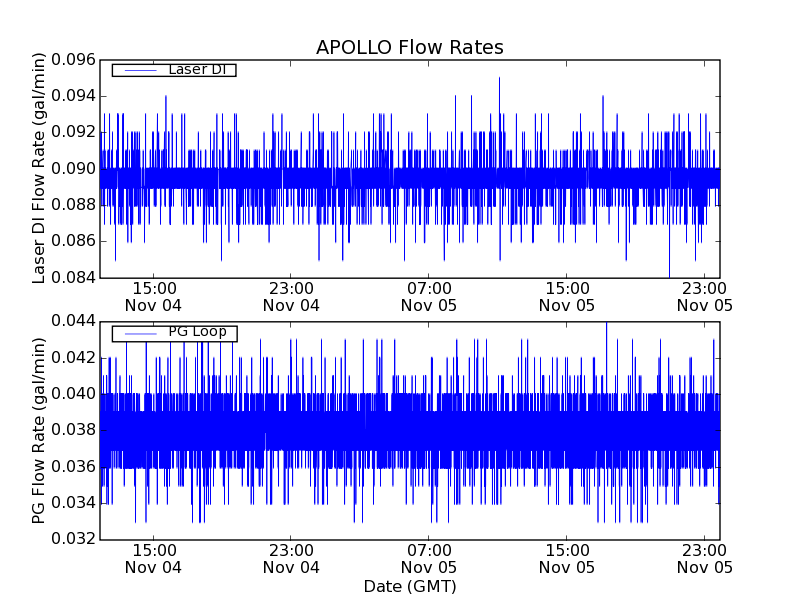Click the 0.084 y-axis tick label
Viewport: 800px width, 600px height.
click(70, 277)
